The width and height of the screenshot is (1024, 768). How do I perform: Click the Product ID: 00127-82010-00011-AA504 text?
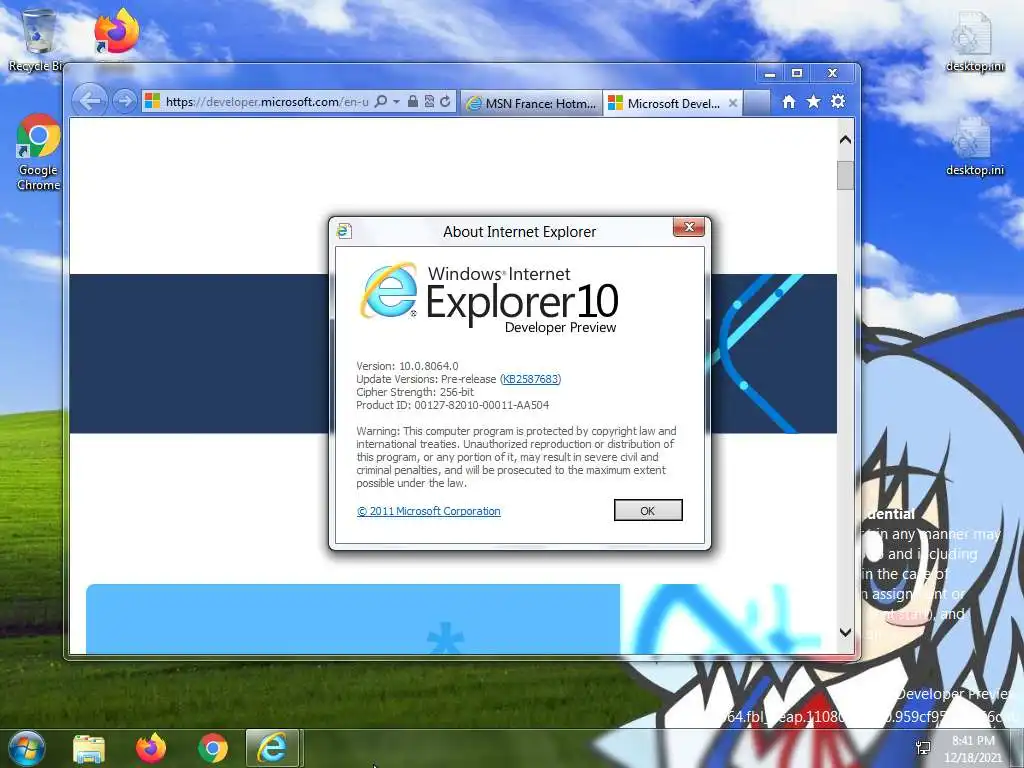coord(452,405)
